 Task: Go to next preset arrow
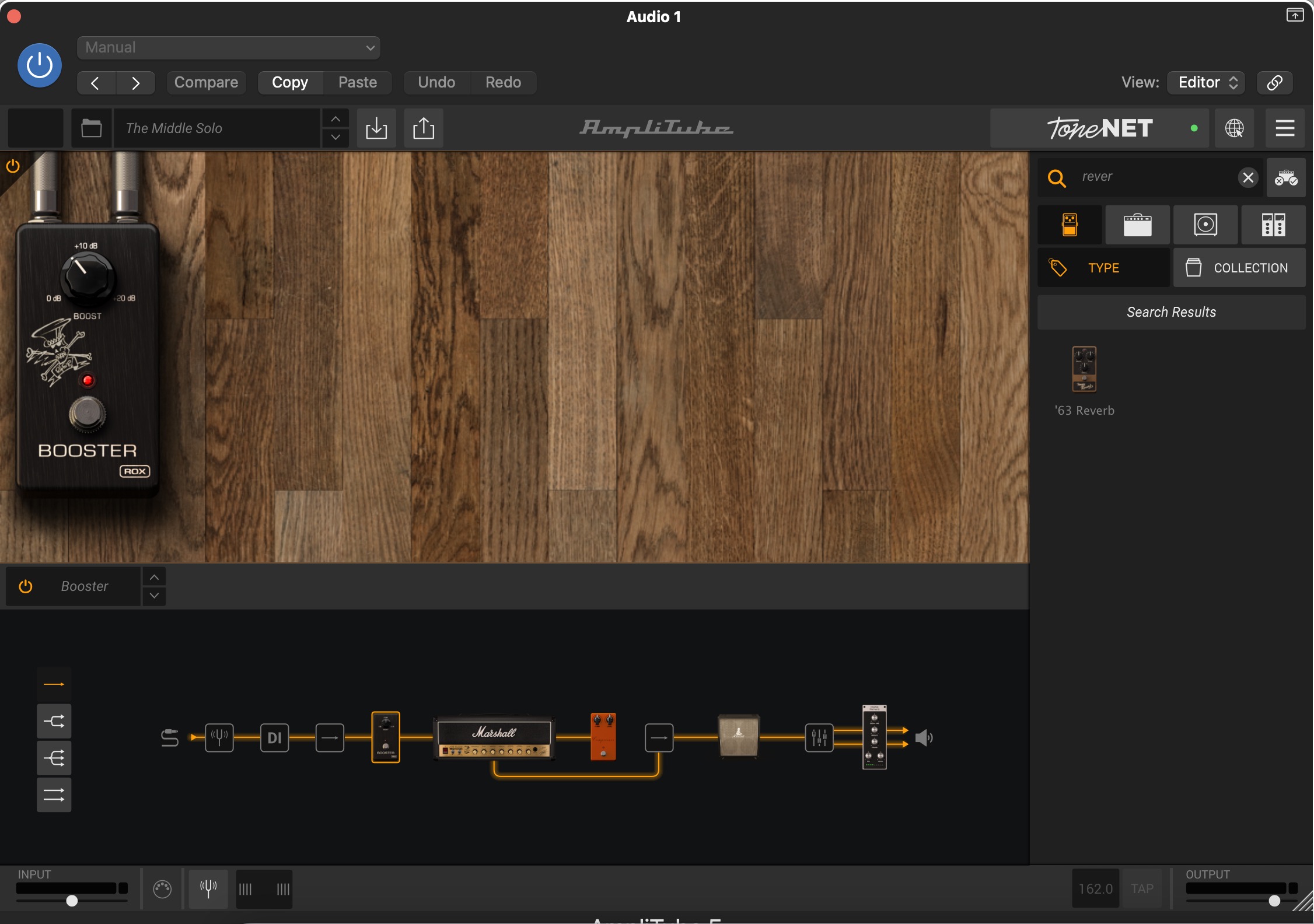(135, 82)
